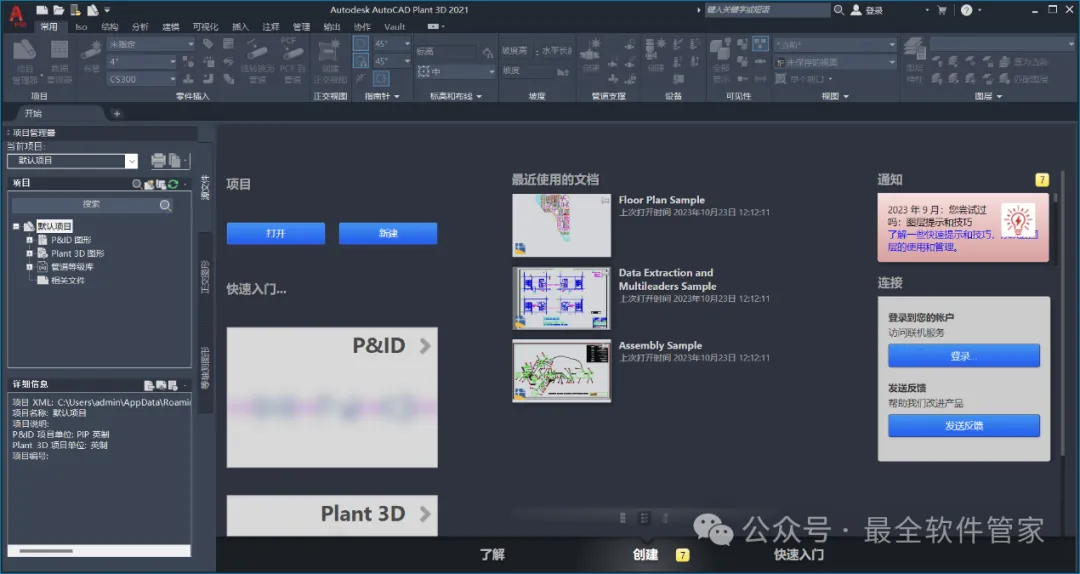
Task: Select the 布管 pipe routing tool
Action: pyautogui.click(x=91, y=55)
